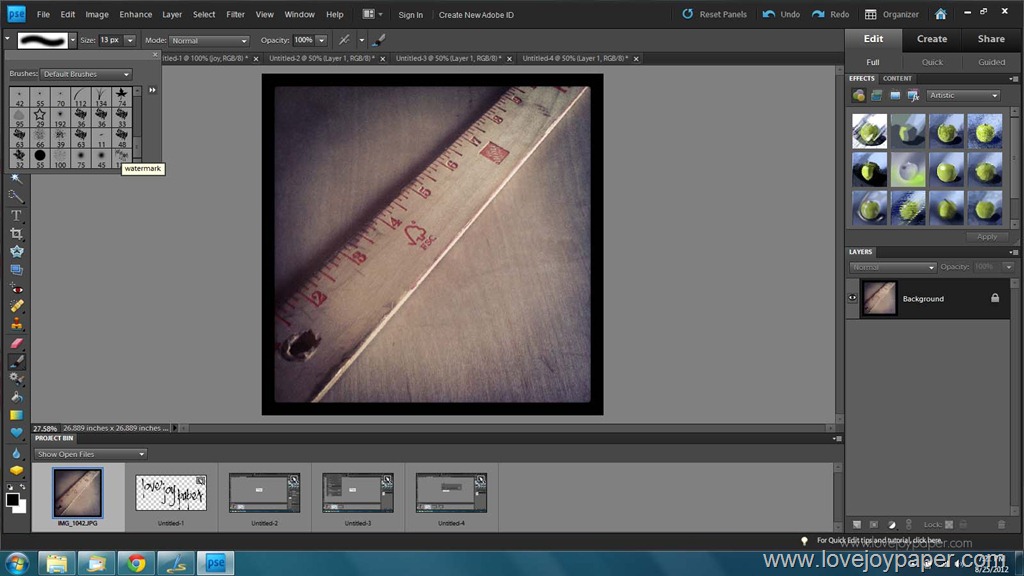Show All effects with fx icon
1024x576 pixels.
(x=913, y=96)
